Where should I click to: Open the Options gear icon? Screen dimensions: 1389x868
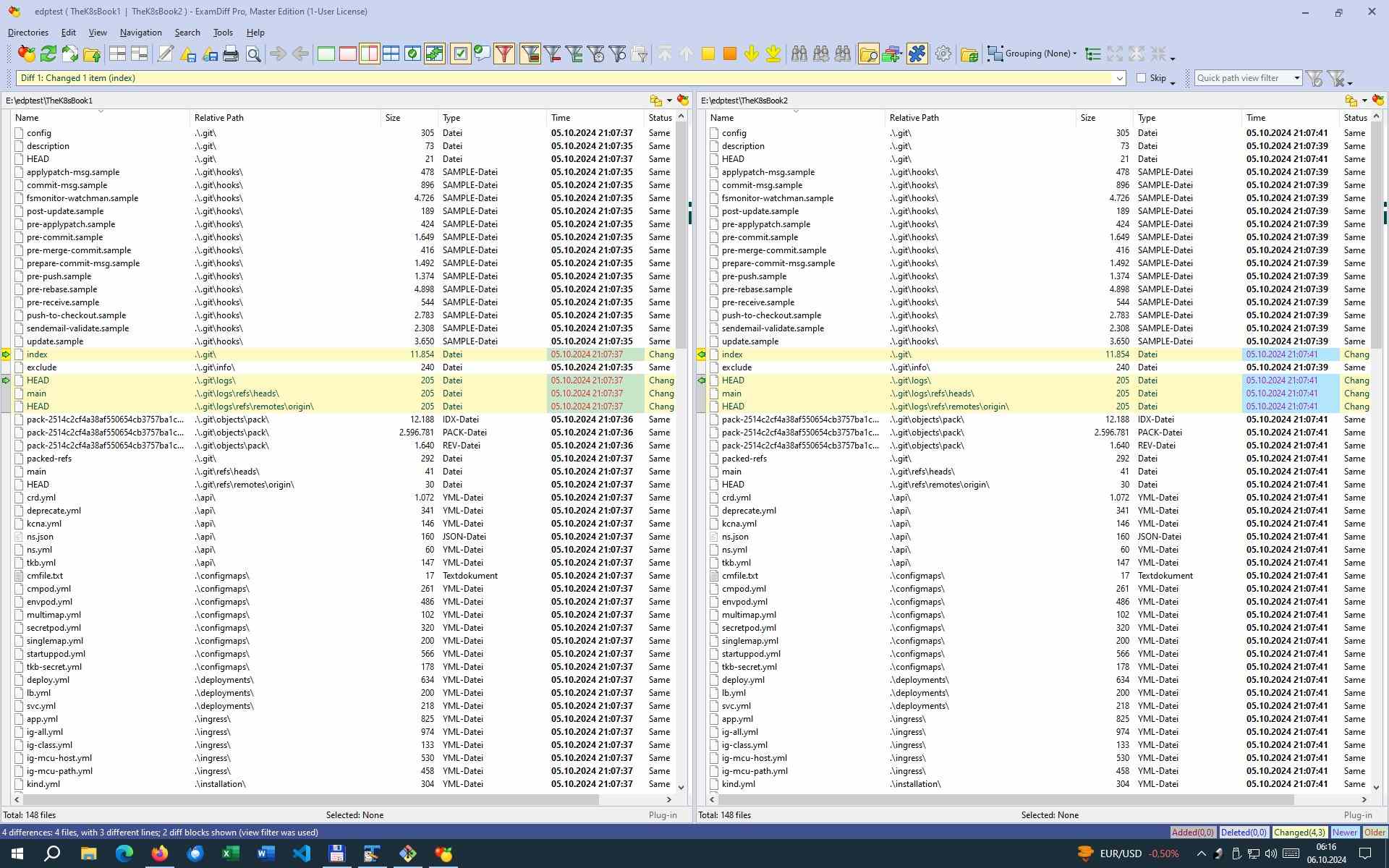click(x=943, y=54)
